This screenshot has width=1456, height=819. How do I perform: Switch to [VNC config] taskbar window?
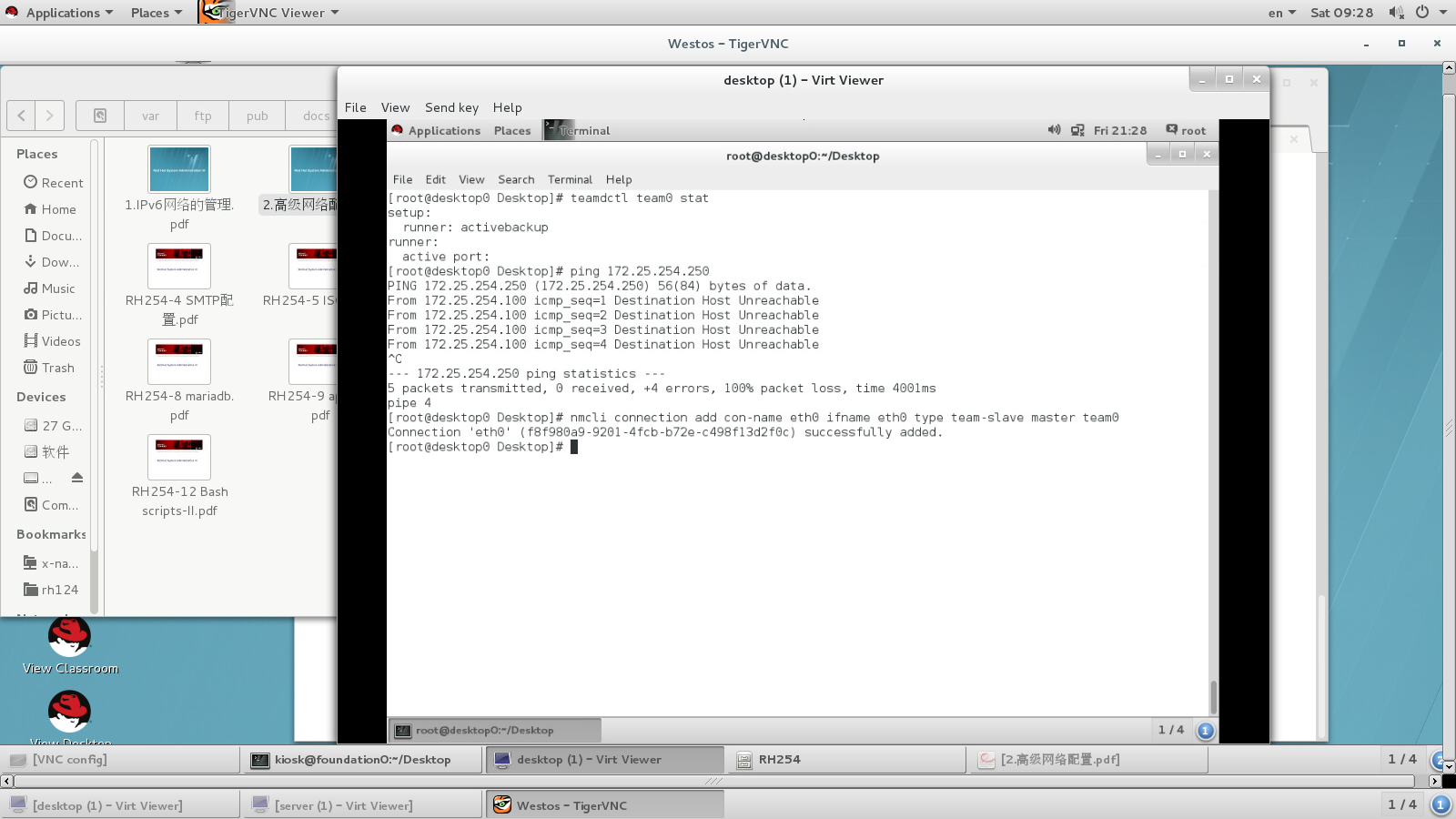(x=120, y=760)
